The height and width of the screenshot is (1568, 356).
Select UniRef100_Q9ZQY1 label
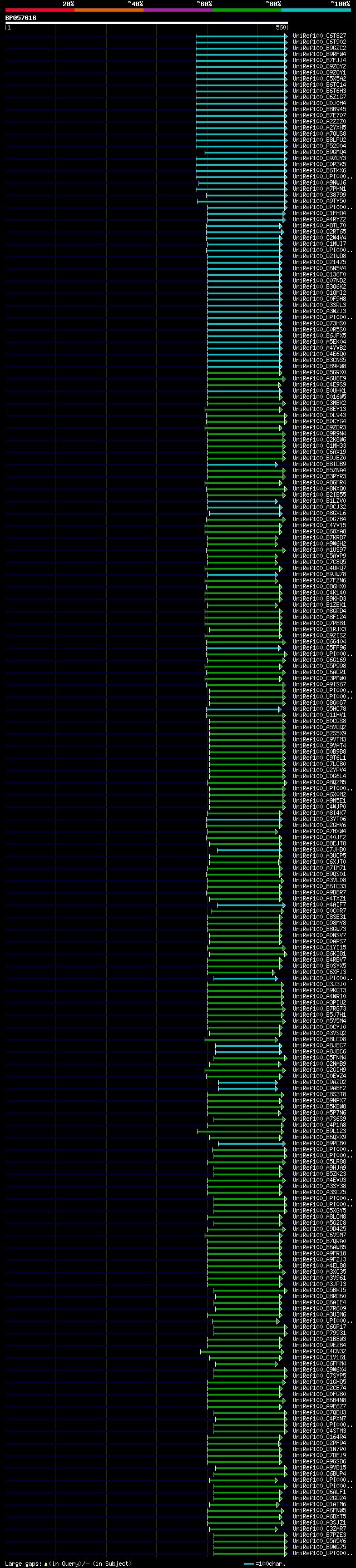click(x=319, y=72)
